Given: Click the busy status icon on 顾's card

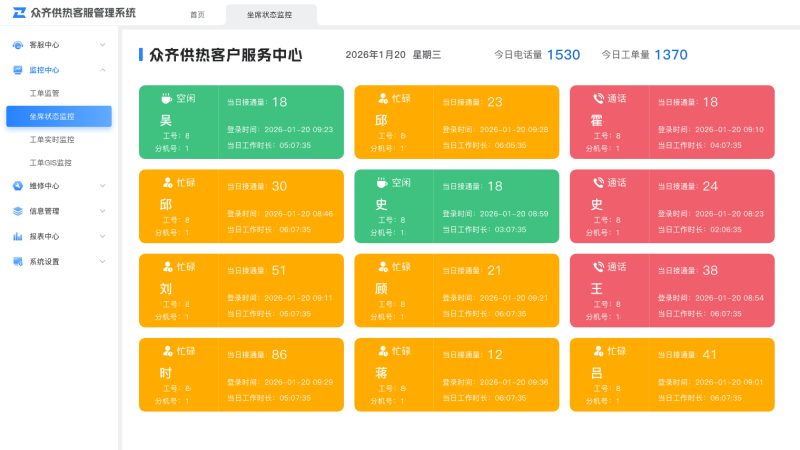Looking at the screenshot, I should [x=383, y=266].
